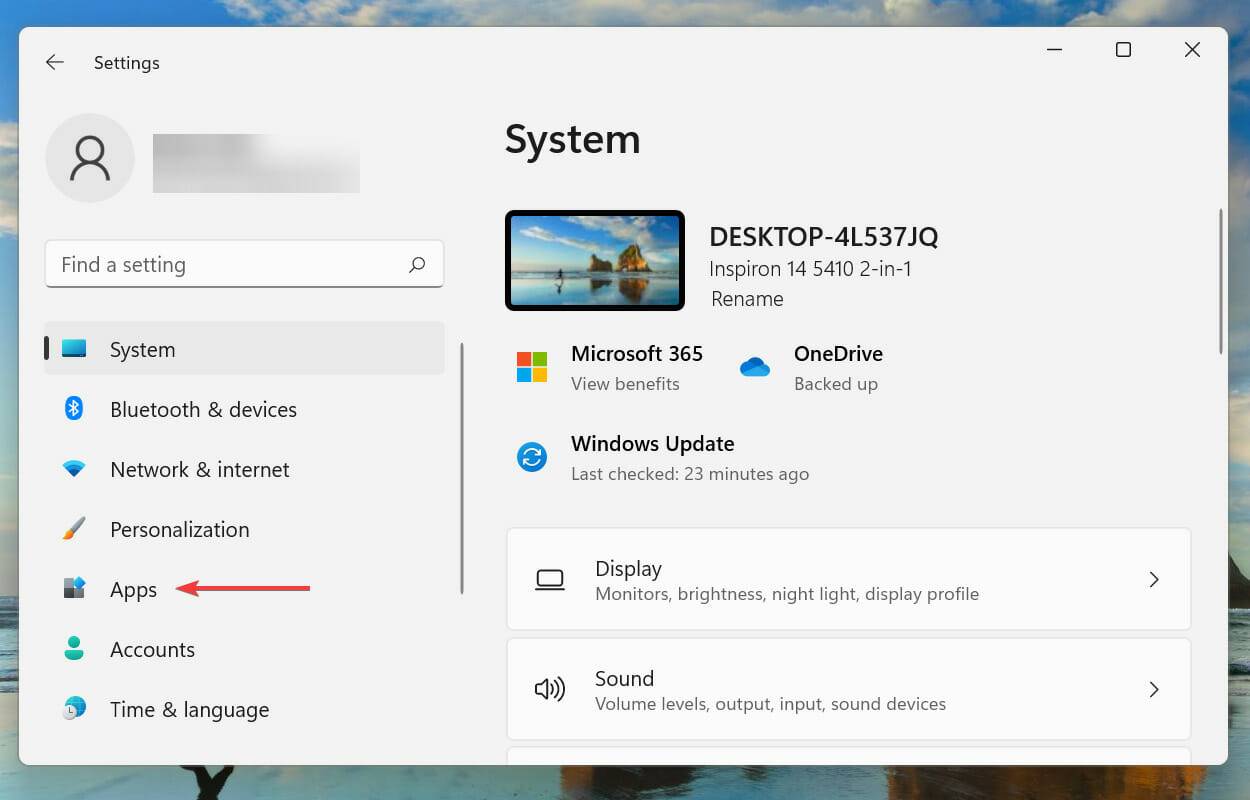The image size is (1250, 800).
Task: Open Display monitors and brightness card
Action: [849, 579]
